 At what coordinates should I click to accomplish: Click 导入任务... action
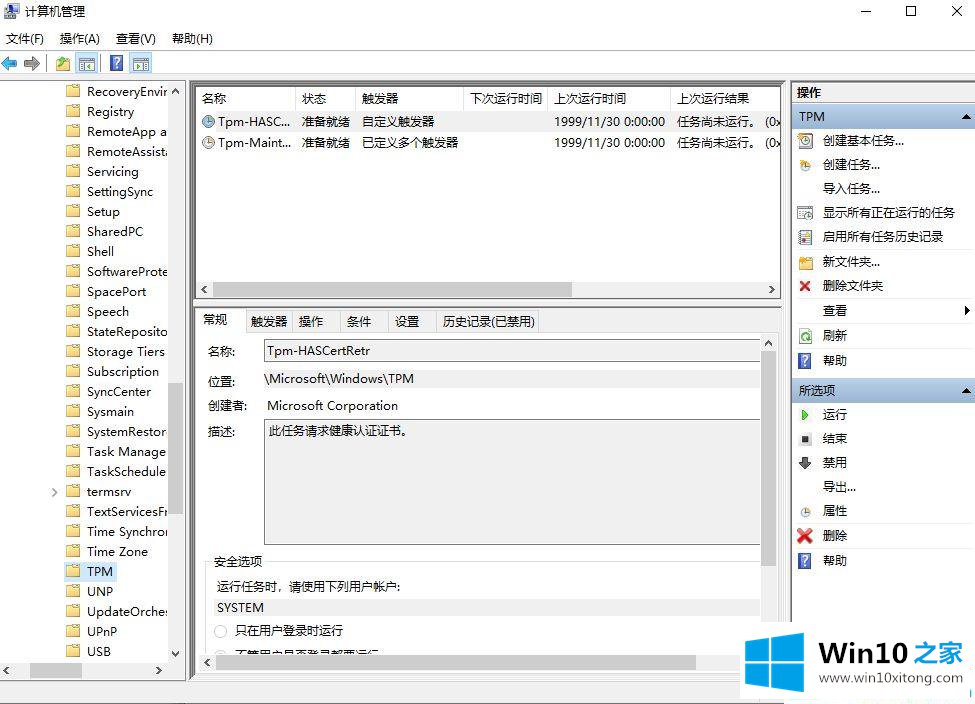point(851,188)
